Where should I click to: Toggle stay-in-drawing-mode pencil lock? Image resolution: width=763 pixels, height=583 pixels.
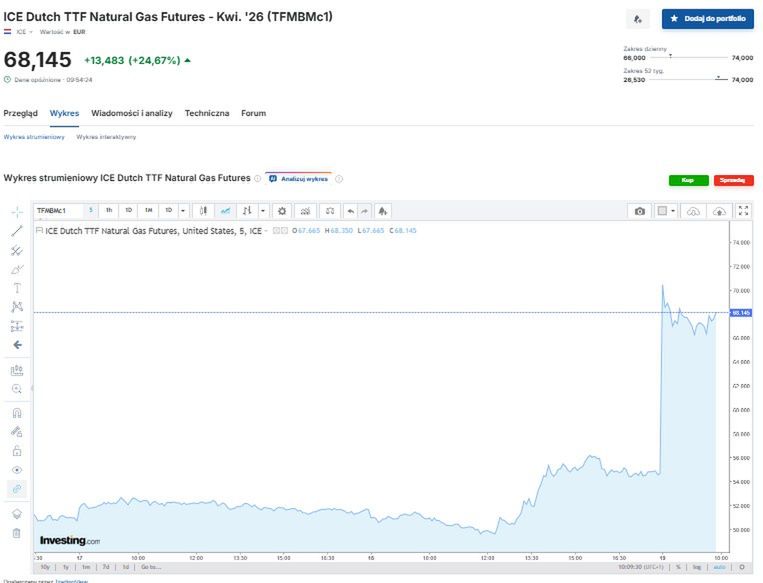point(17,432)
